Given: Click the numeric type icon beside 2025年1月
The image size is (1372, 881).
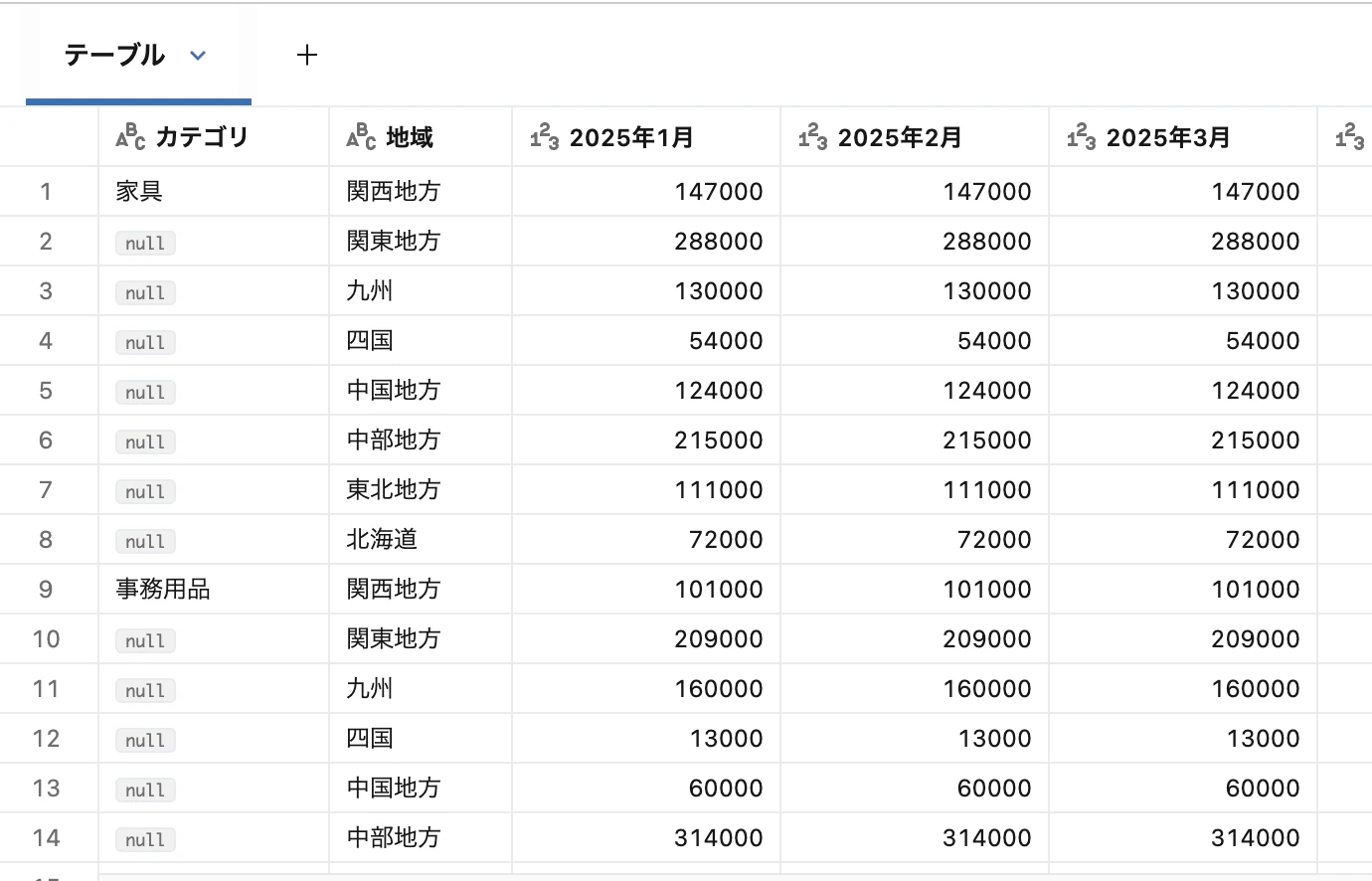Looking at the screenshot, I should pyautogui.click(x=544, y=137).
